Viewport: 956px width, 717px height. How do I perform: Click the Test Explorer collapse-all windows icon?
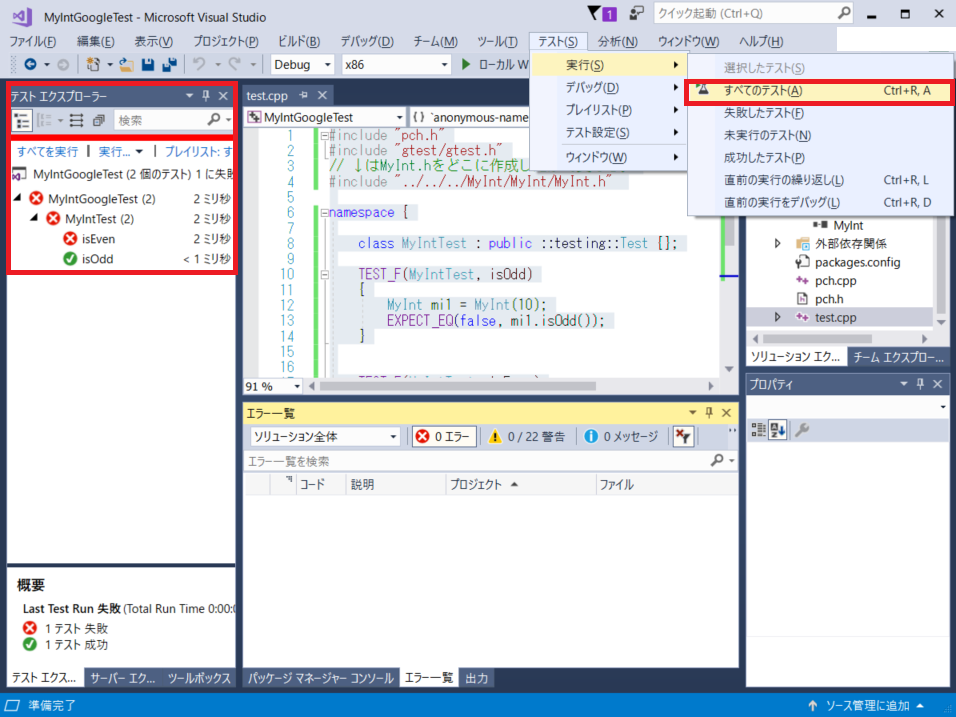click(99, 120)
